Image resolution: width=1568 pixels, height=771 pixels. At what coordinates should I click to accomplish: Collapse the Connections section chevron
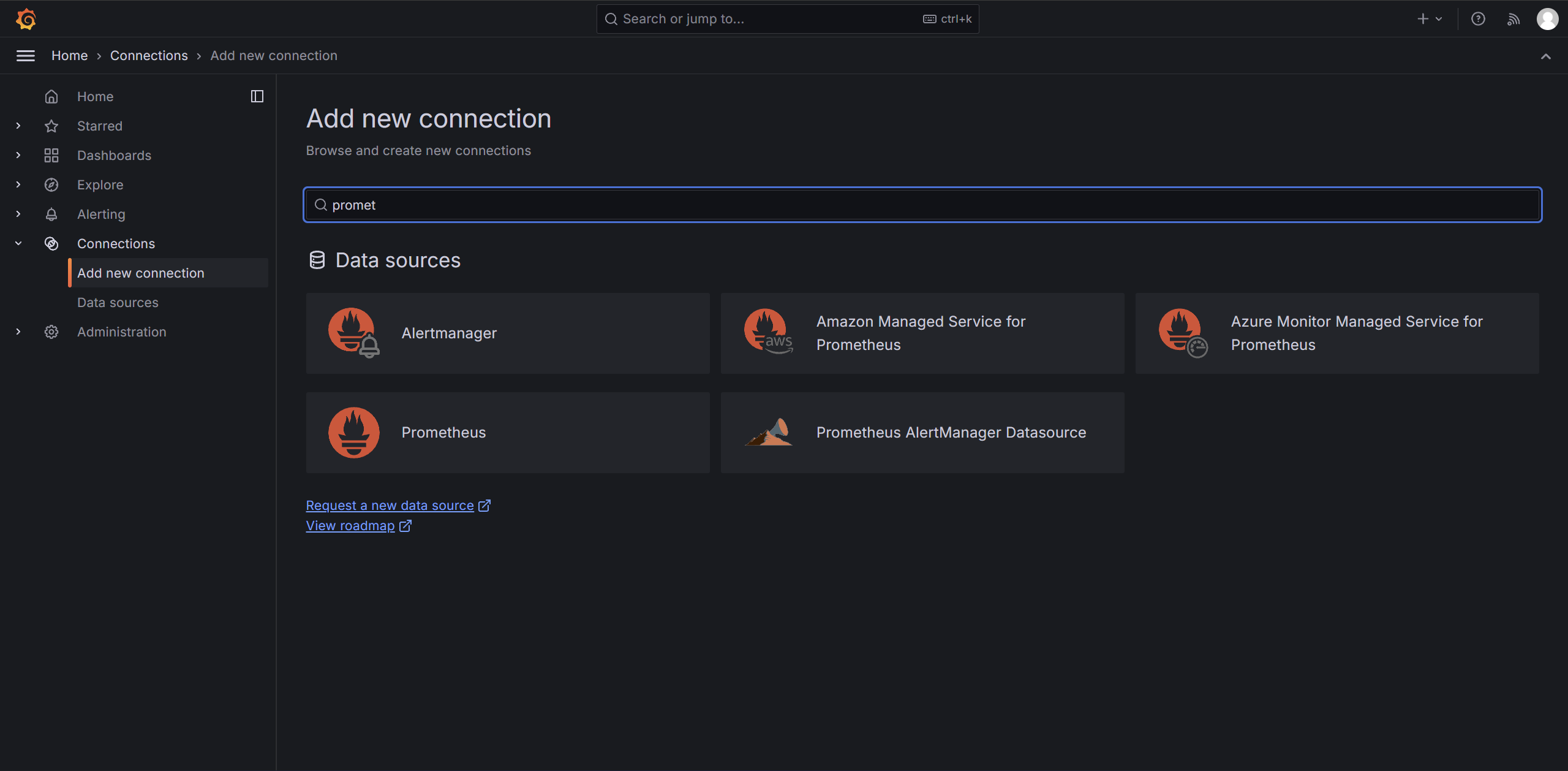point(18,243)
